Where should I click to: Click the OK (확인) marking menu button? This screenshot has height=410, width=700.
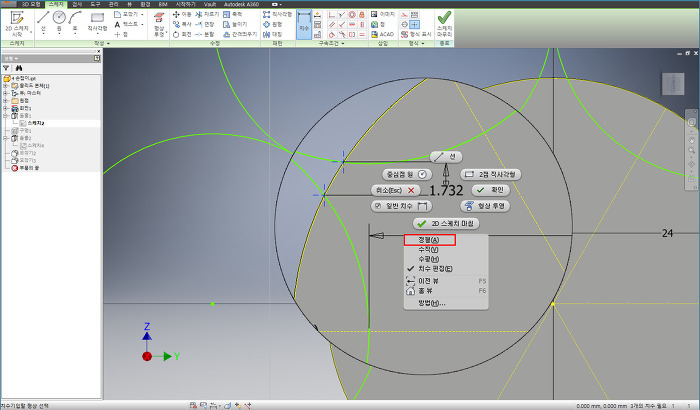coord(491,190)
